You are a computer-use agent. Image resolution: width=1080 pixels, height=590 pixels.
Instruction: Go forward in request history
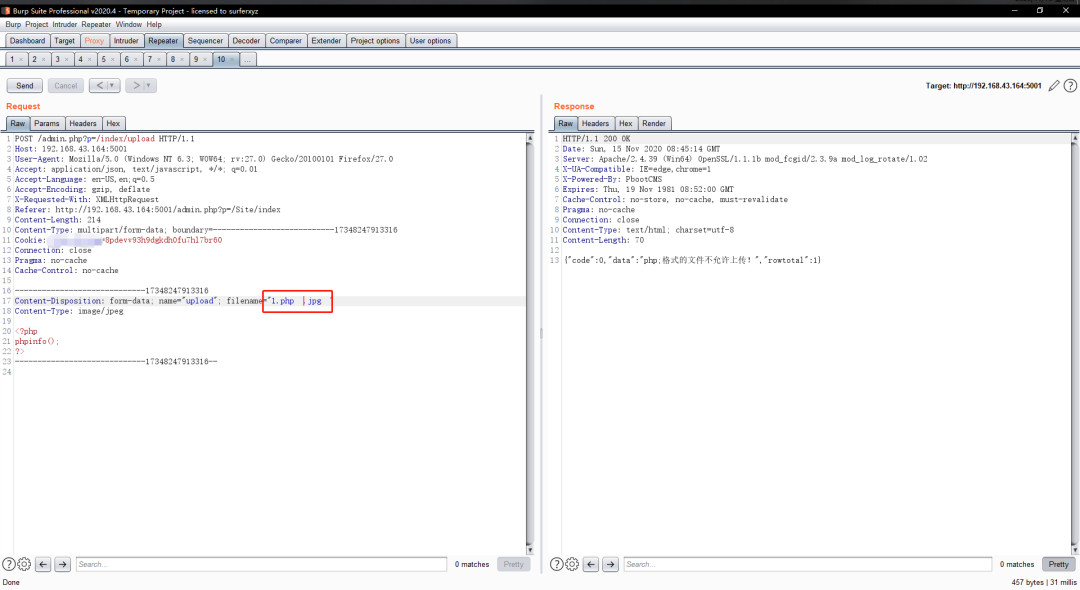136,85
